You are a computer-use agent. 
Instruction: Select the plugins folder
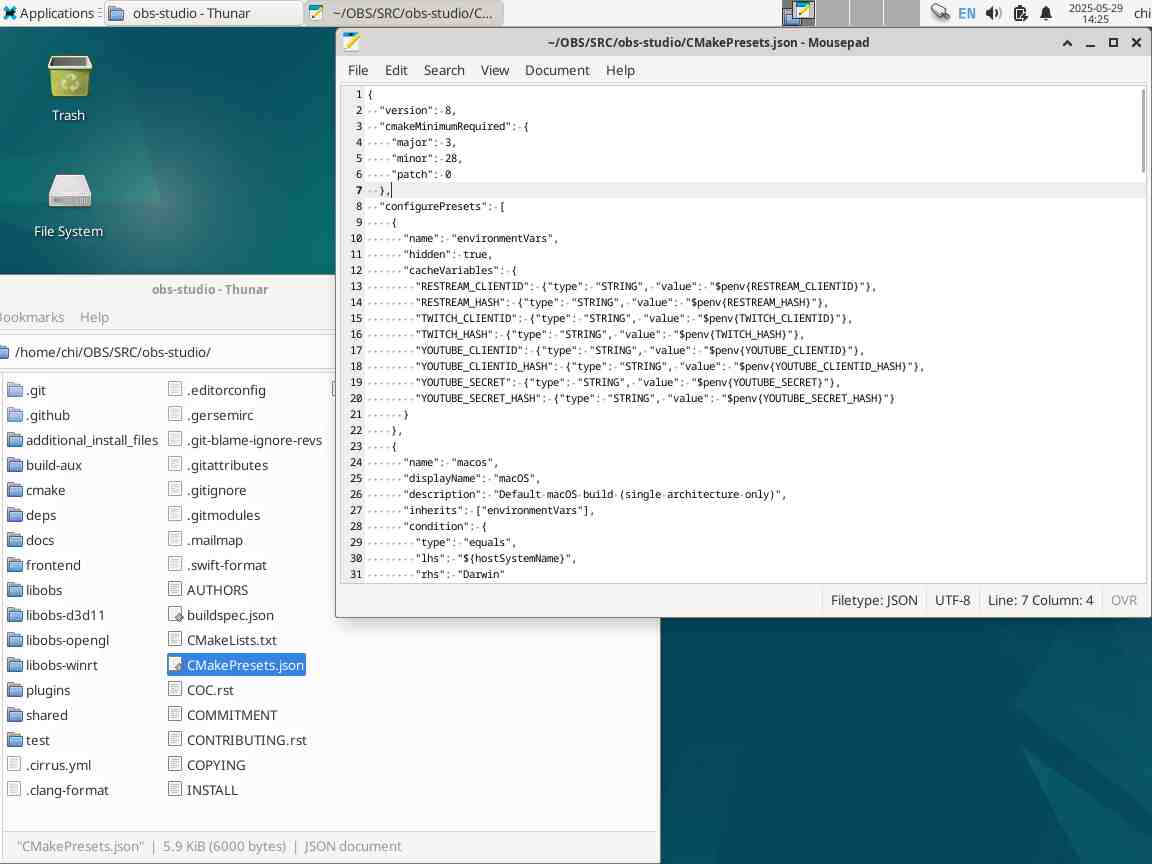pos(39,690)
